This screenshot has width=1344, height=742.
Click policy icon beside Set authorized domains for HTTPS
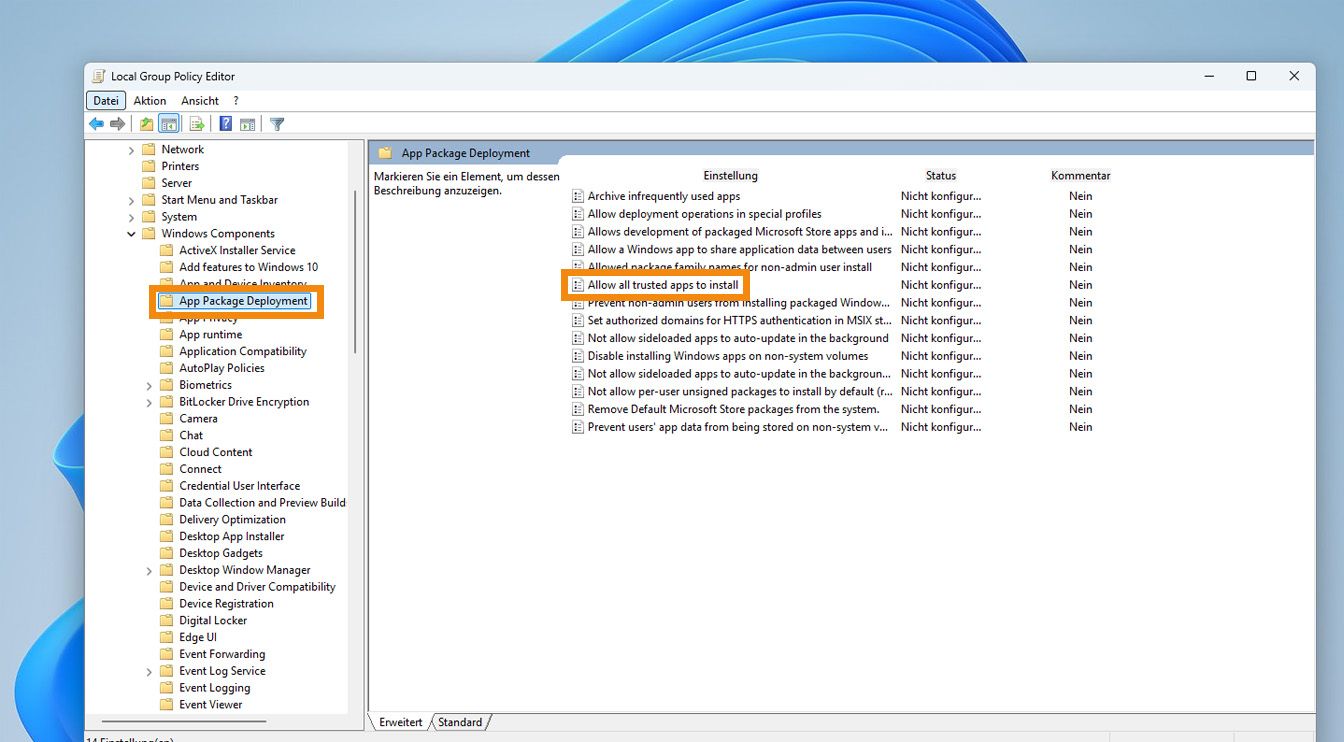(577, 320)
